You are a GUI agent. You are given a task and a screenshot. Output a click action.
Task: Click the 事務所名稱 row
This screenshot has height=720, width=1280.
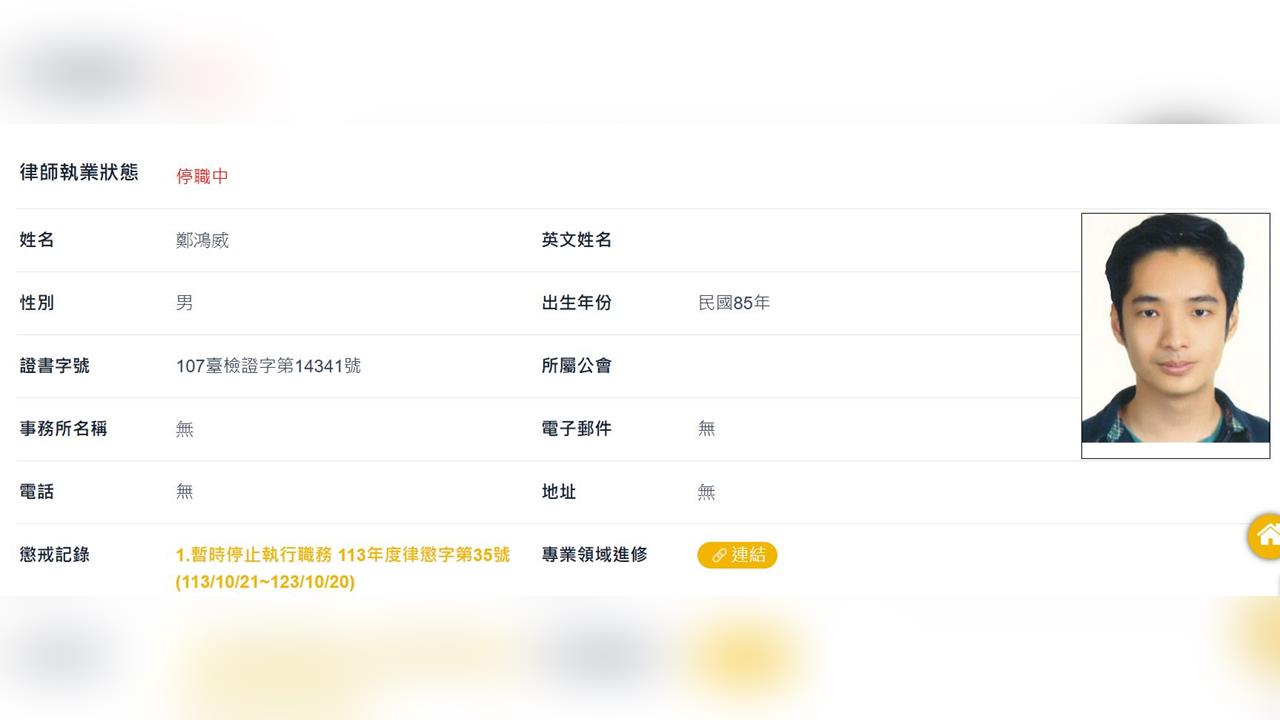click(x=63, y=428)
